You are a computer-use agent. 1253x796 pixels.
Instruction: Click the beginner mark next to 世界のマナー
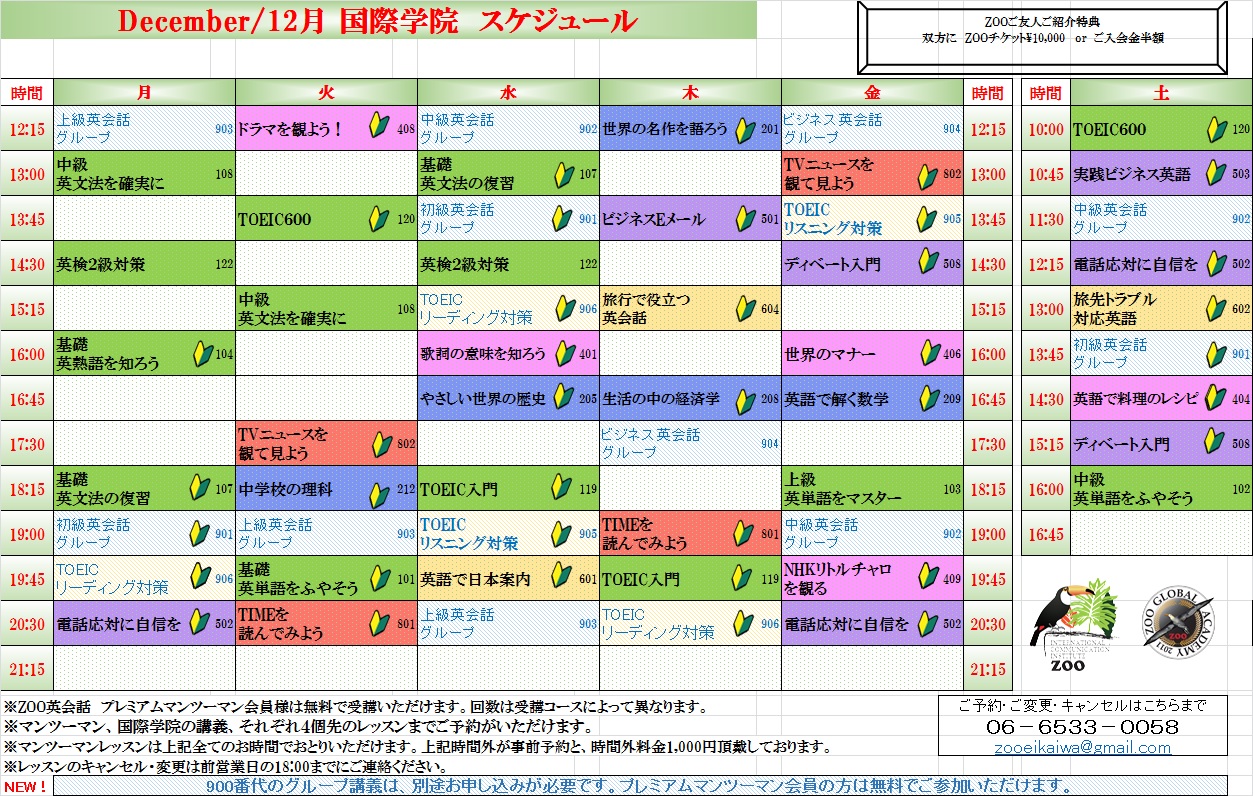click(927, 354)
